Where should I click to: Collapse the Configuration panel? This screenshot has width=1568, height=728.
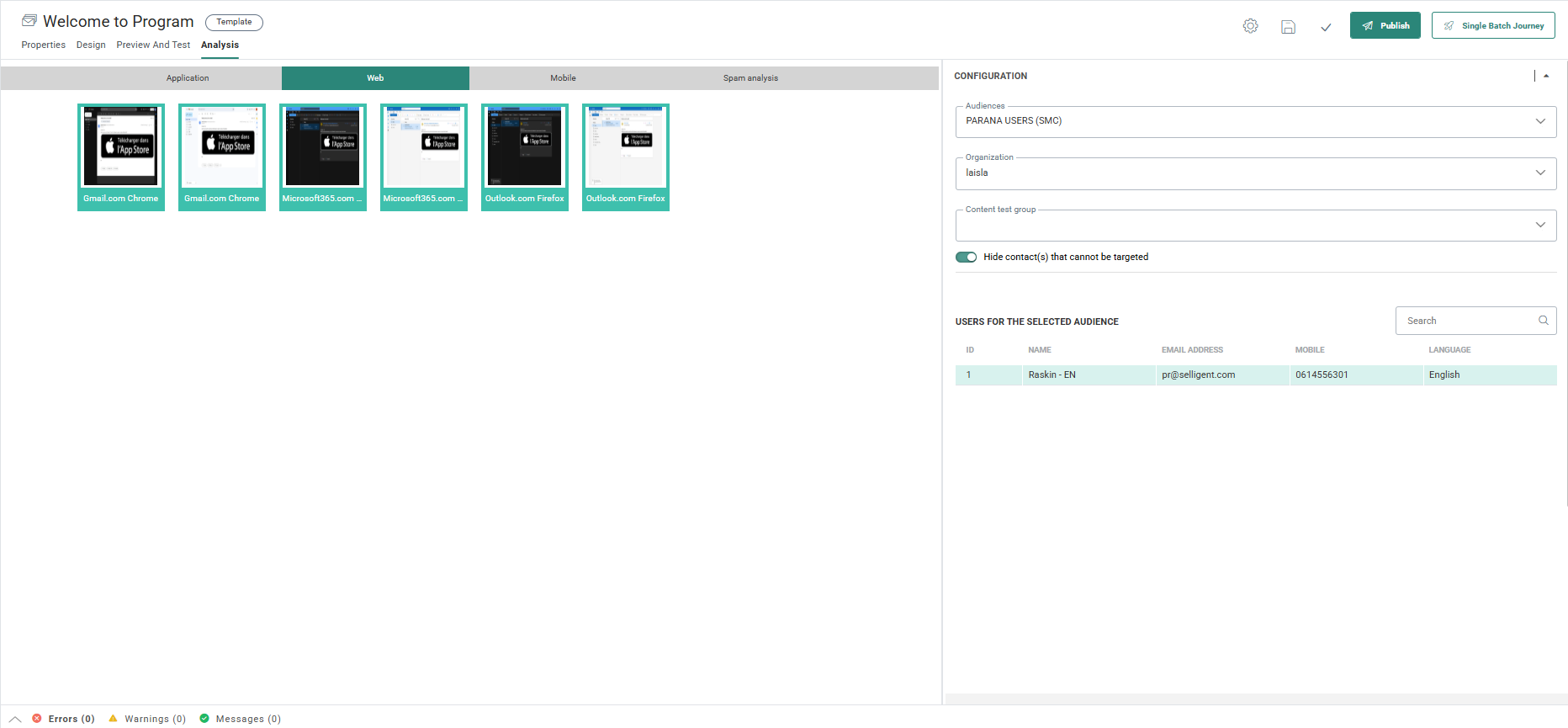click(1546, 76)
